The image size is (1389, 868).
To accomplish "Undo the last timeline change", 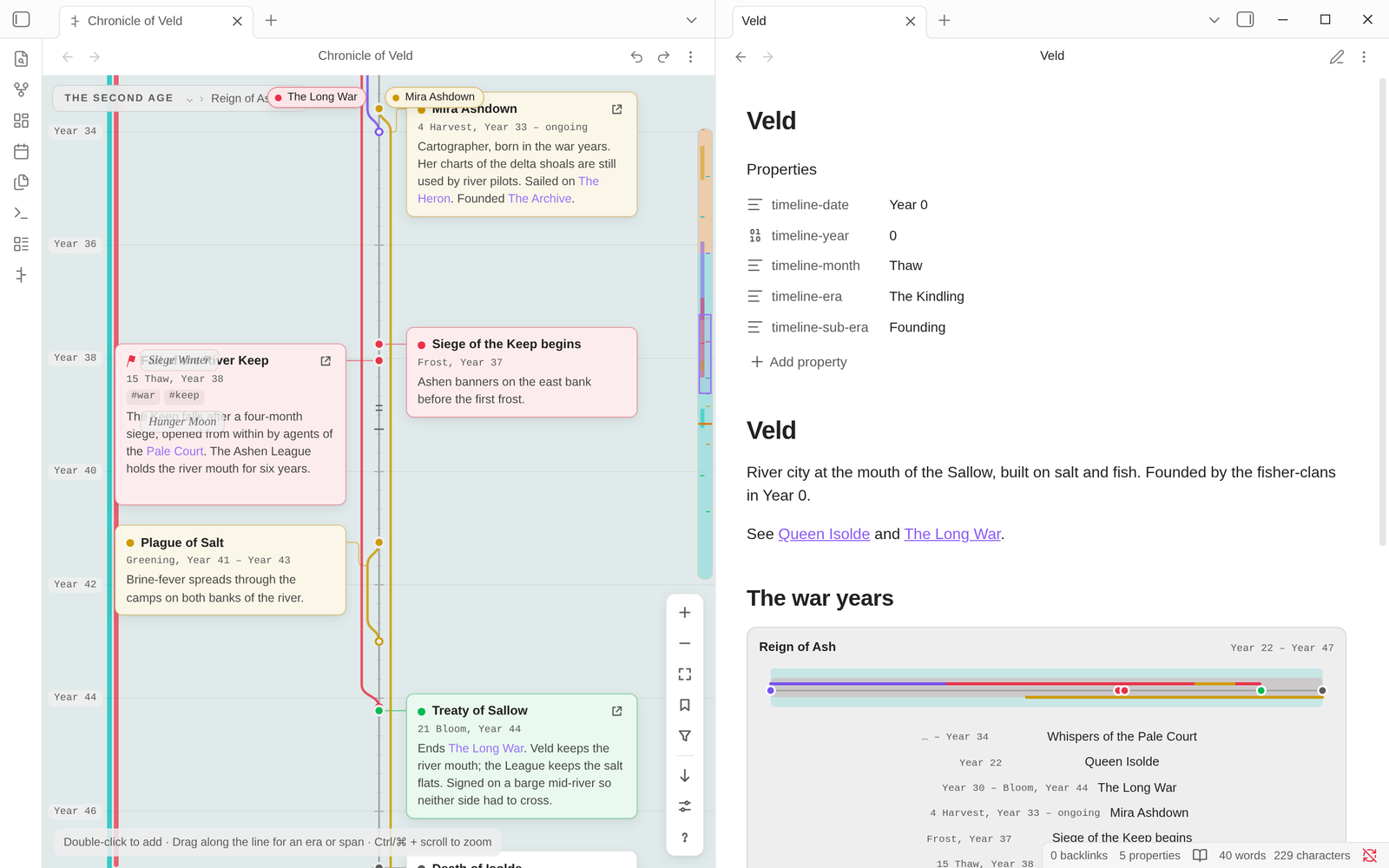I will tap(636, 56).
